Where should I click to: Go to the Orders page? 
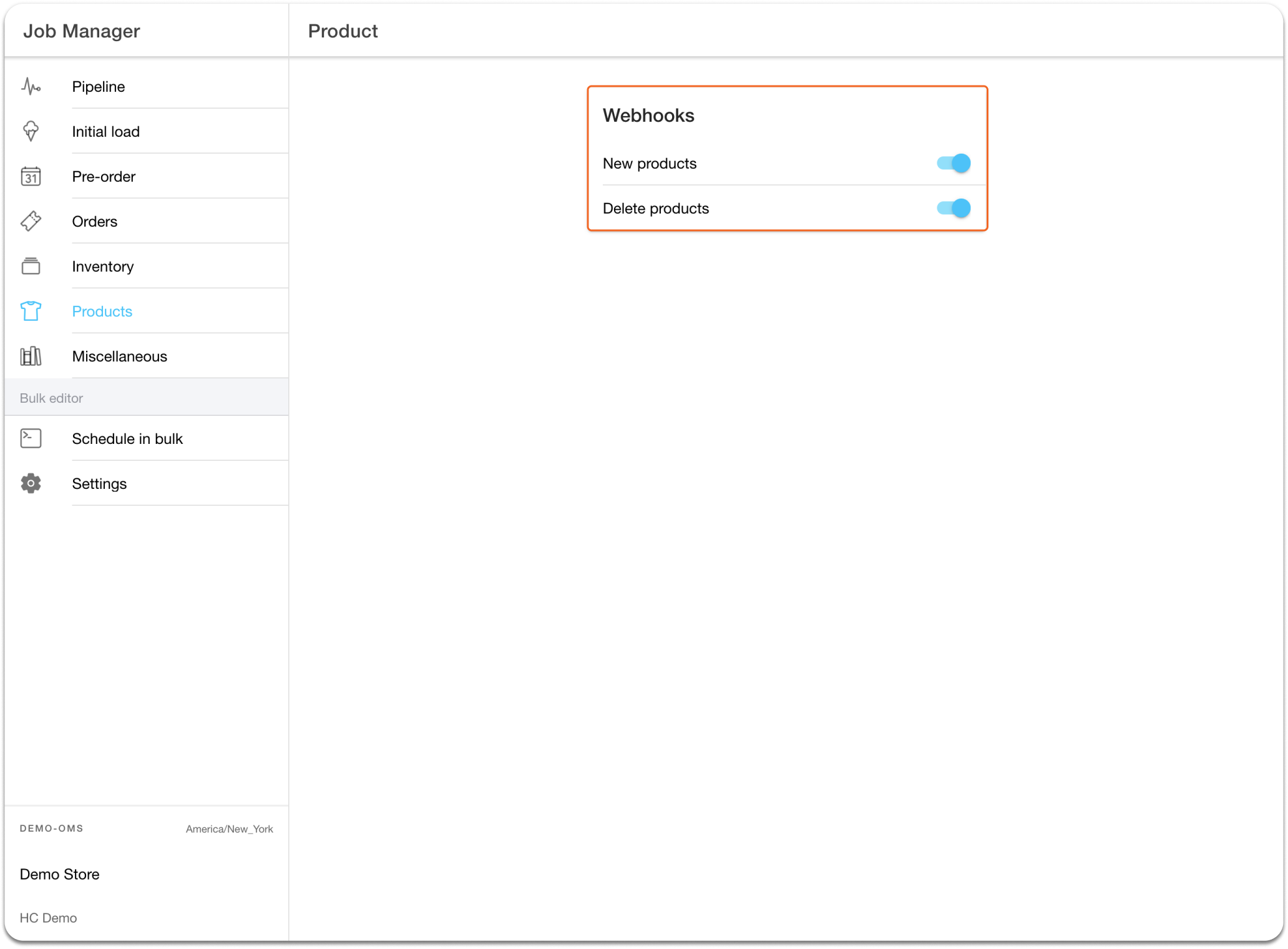coord(95,222)
